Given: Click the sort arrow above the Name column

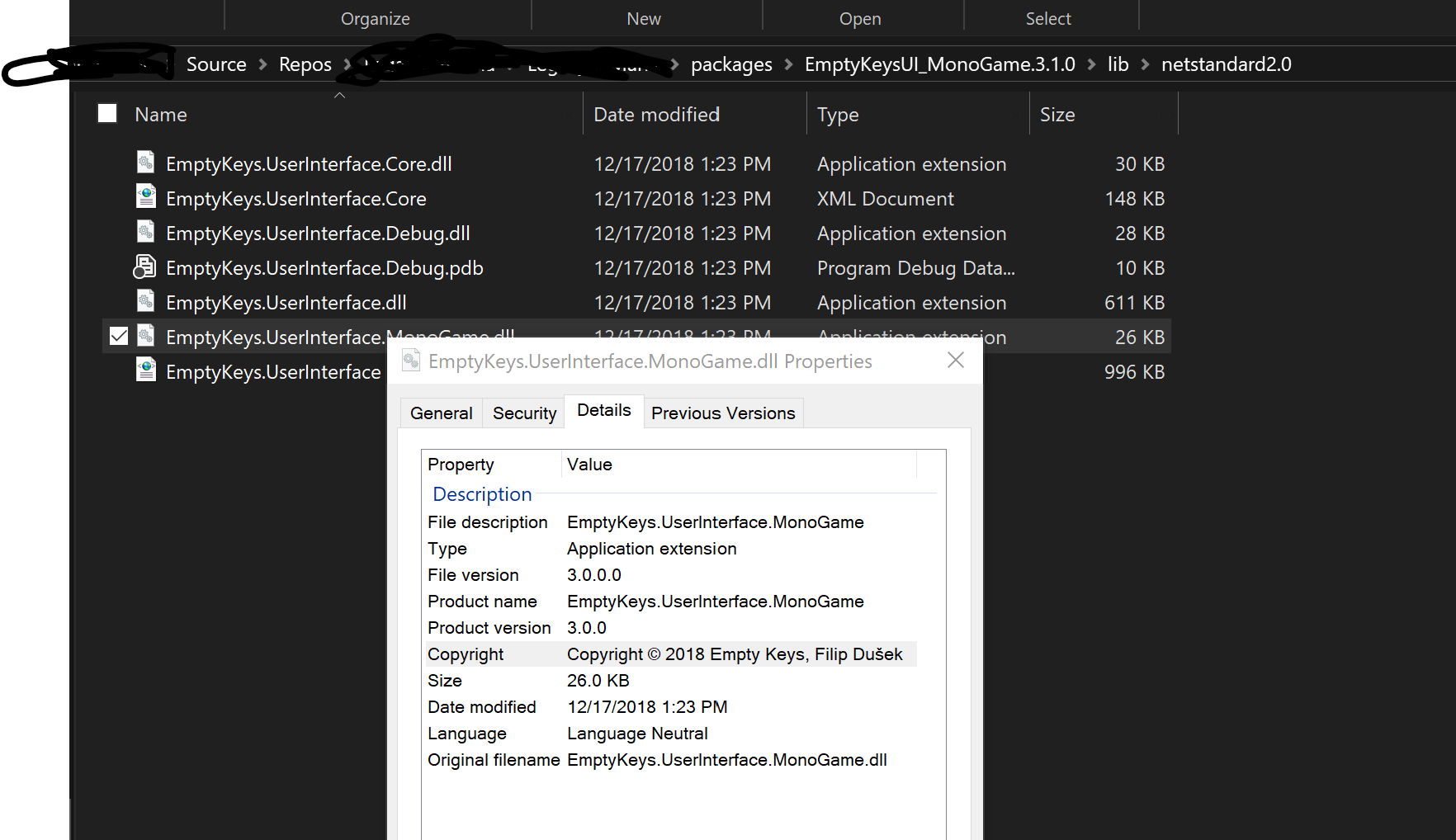Looking at the screenshot, I should pyautogui.click(x=339, y=94).
